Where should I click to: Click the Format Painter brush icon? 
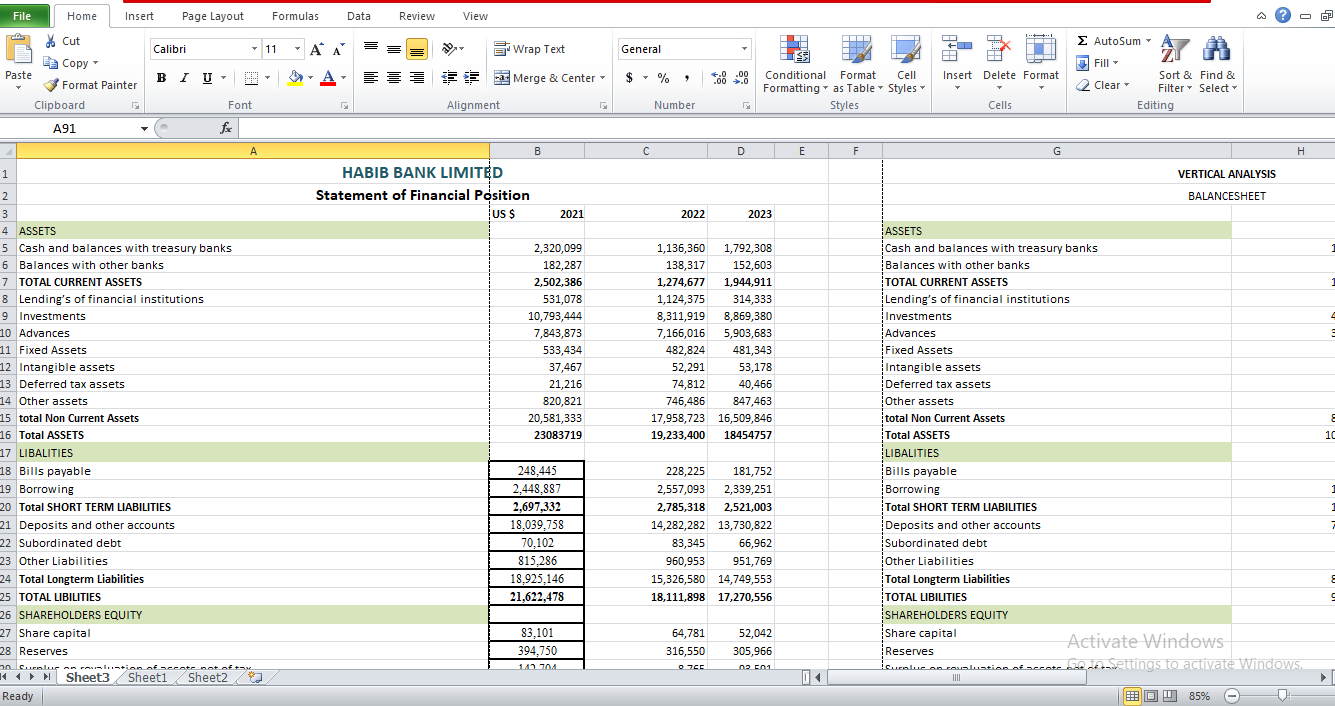coord(52,85)
